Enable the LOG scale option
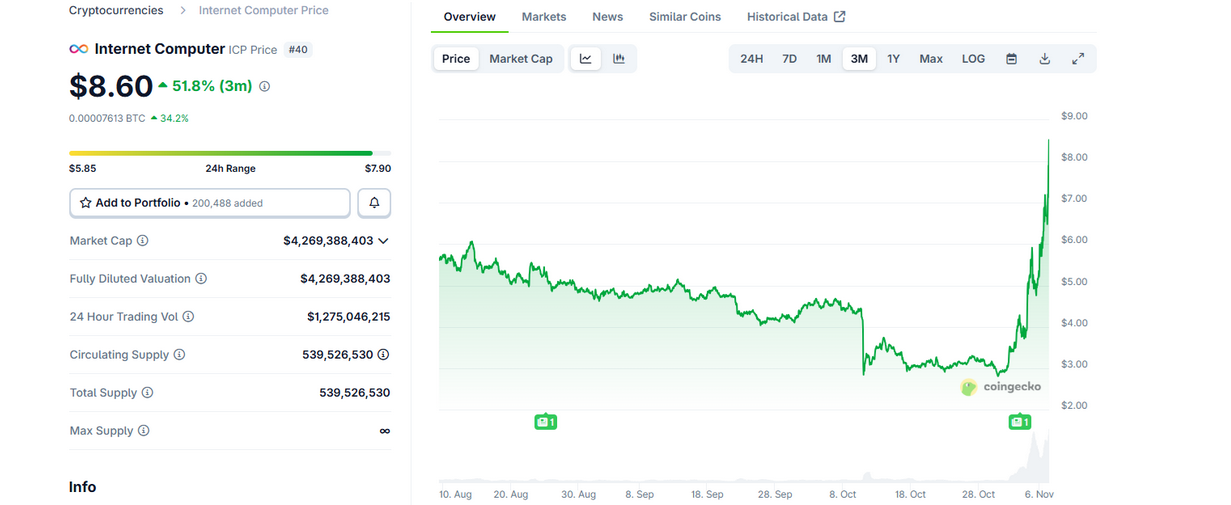Screen dimensions: 1231x505 [x=973, y=59]
